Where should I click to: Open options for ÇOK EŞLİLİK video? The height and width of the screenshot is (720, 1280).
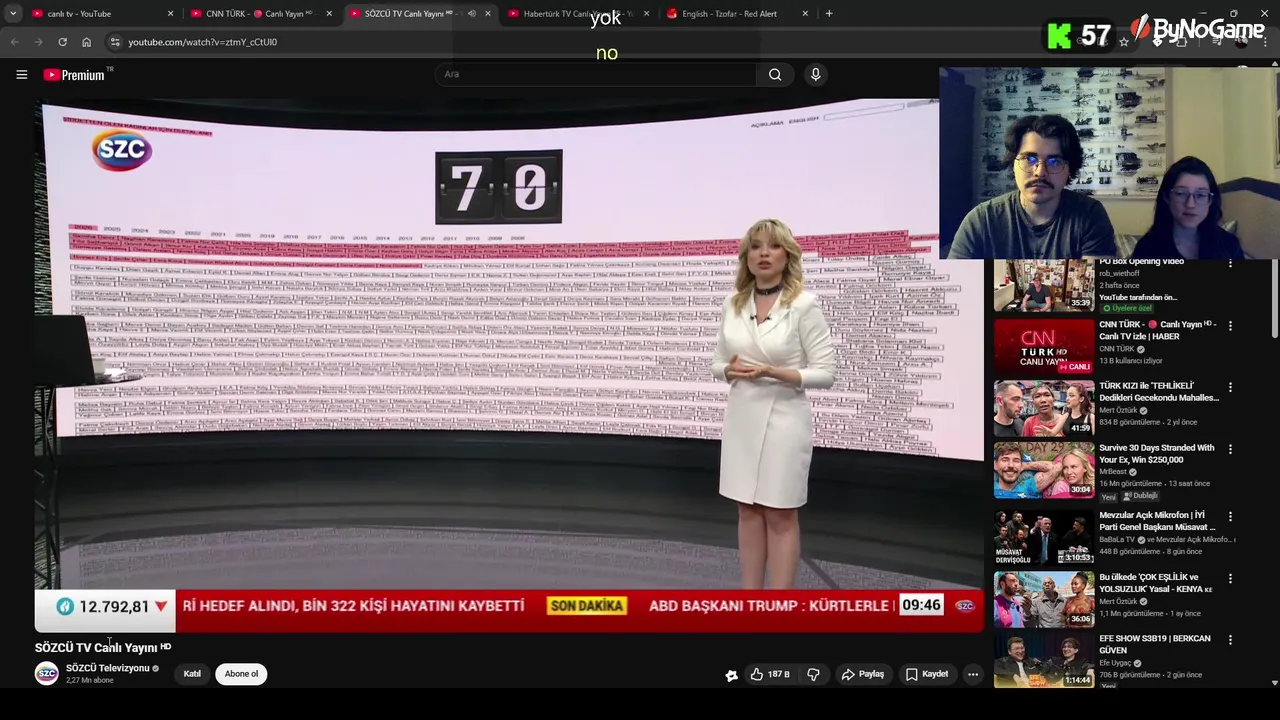1230,579
